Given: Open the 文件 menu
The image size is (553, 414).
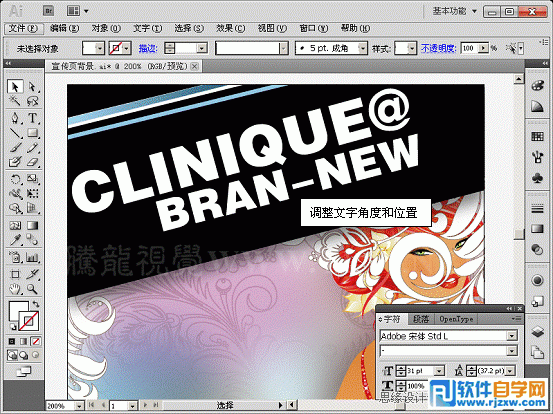Looking at the screenshot, I should pos(23,28).
